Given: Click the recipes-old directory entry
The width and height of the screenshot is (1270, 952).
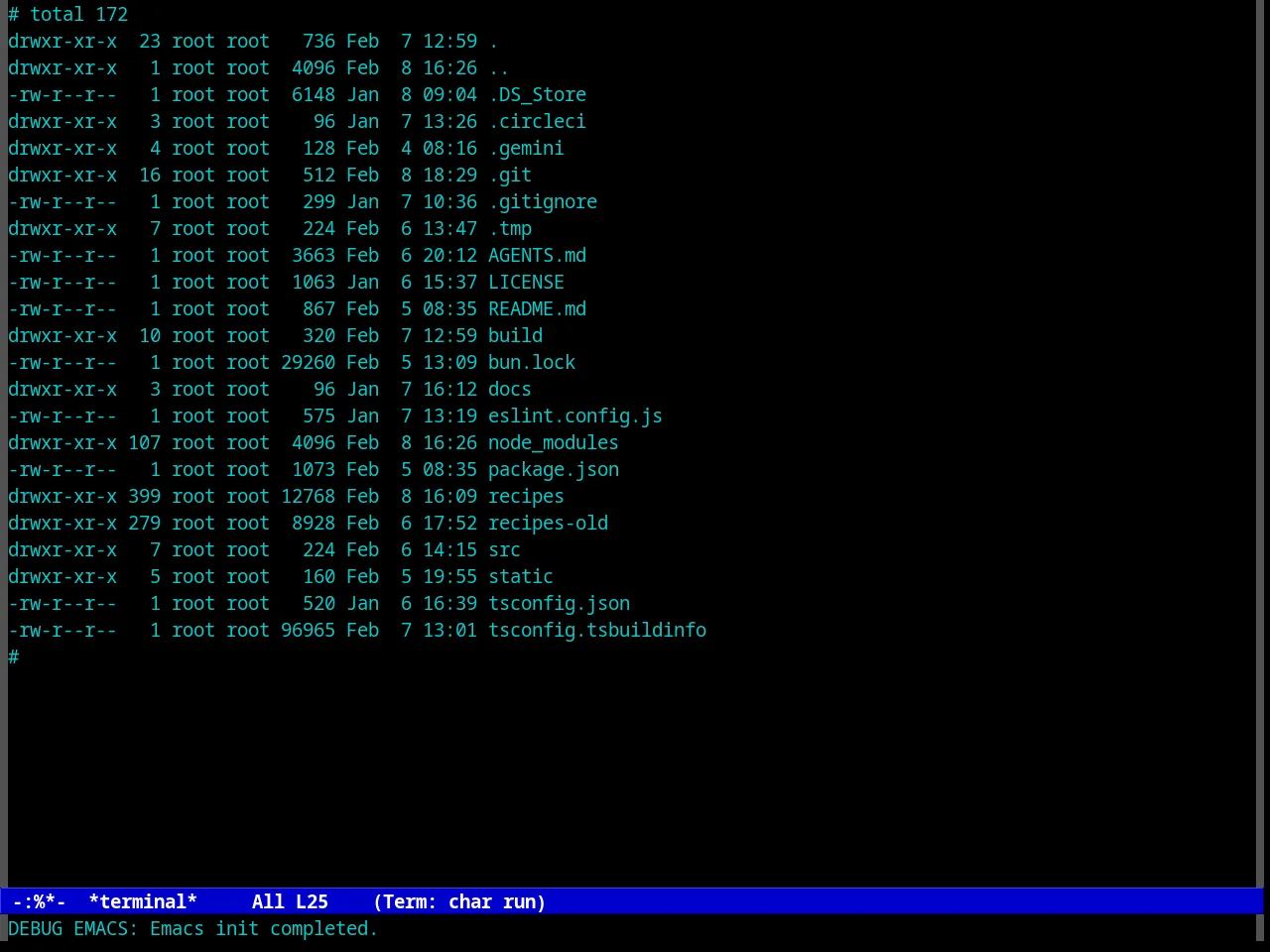Looking at the screenshot, I should (x=548, y=523).
